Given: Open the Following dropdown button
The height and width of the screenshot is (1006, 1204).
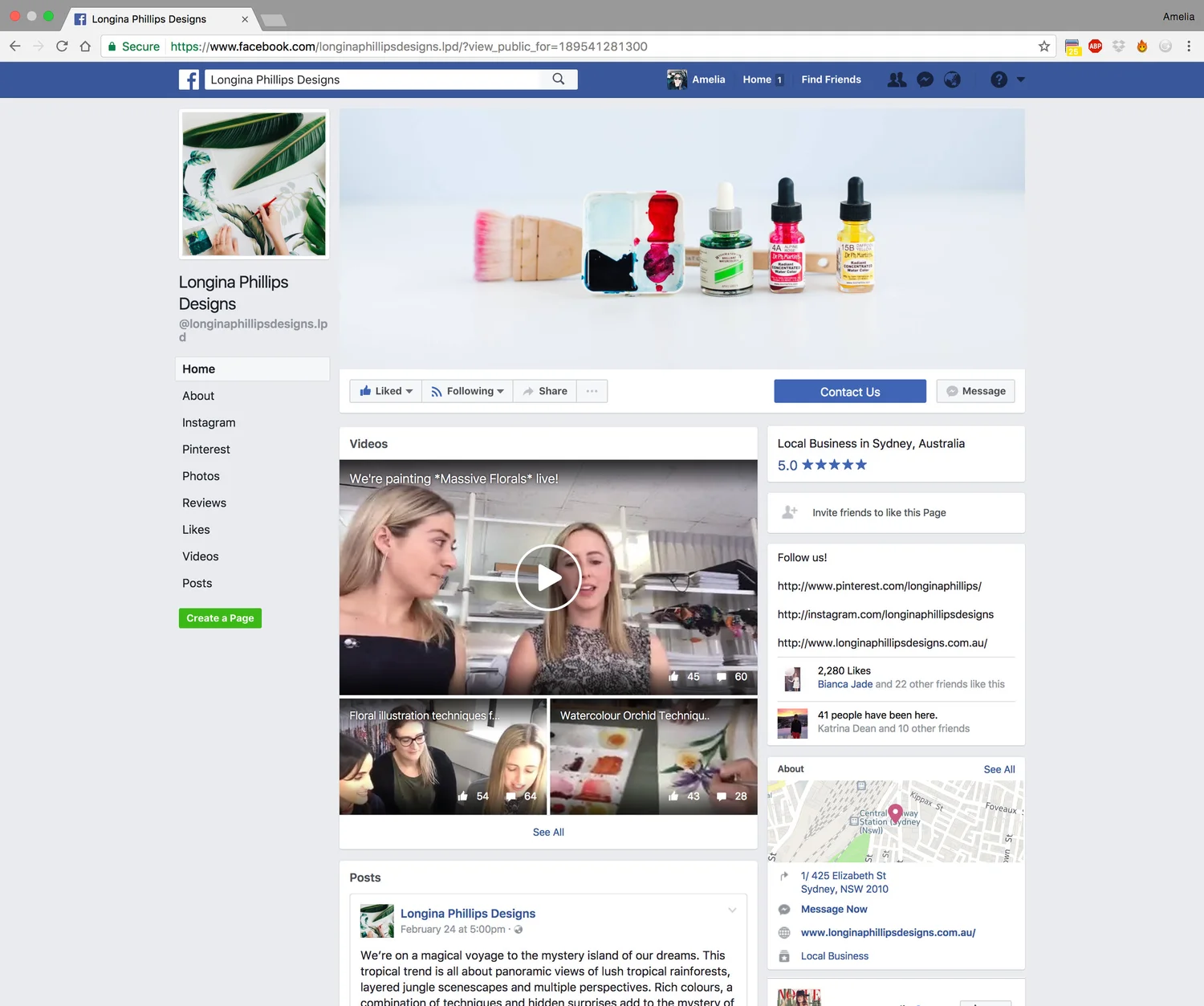Looking at the screenshot, I should tap(467, 391).
